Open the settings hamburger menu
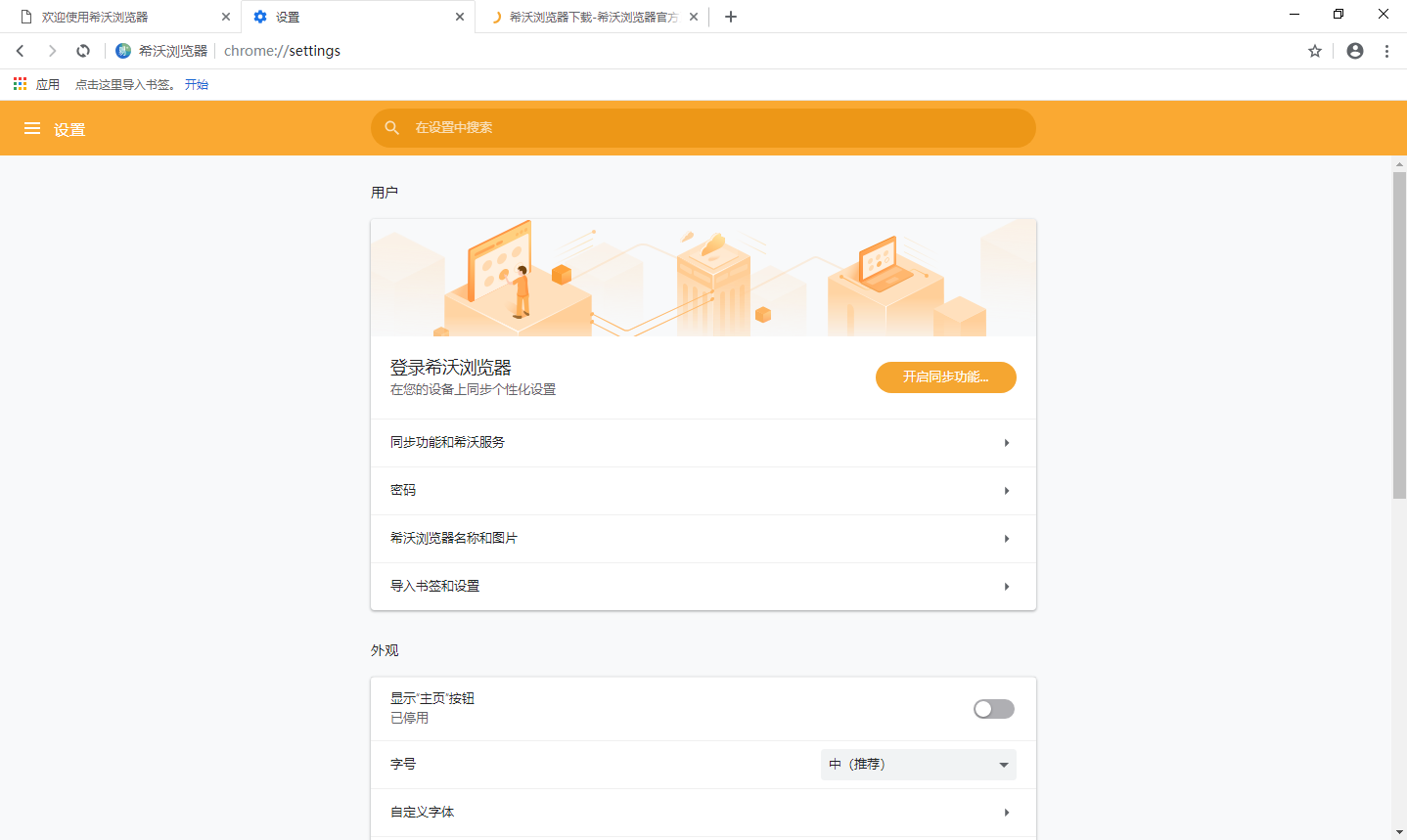 click(32, 128)
